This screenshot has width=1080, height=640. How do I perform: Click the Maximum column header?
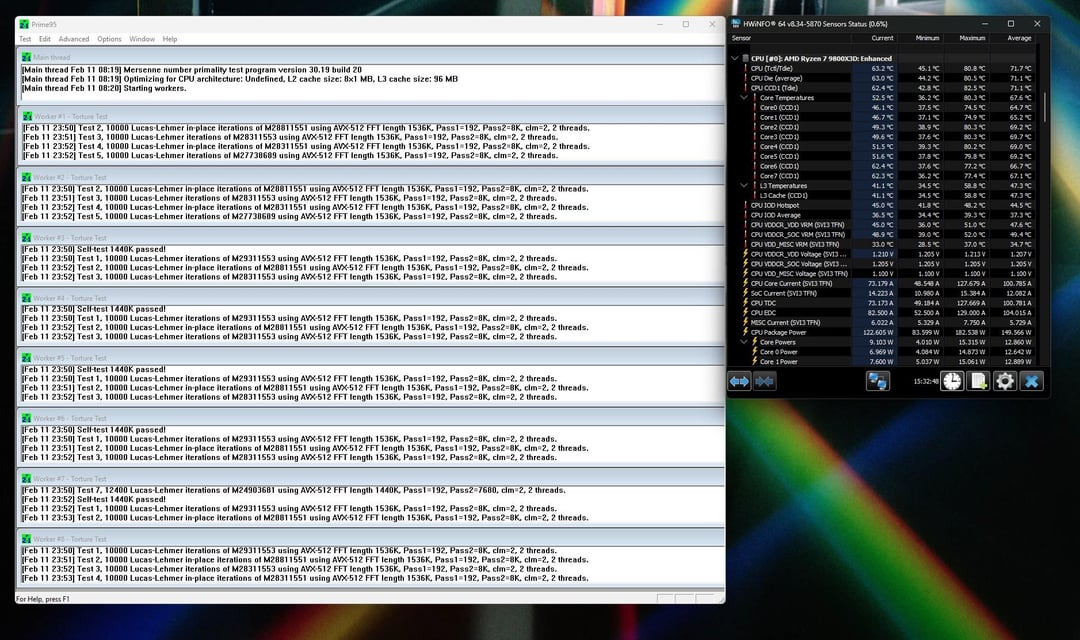[972, 38]
